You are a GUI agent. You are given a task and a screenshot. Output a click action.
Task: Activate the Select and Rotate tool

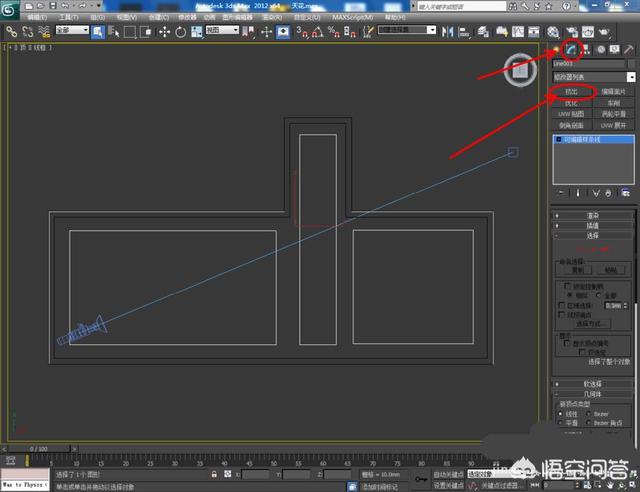click(x=180, y=31)
